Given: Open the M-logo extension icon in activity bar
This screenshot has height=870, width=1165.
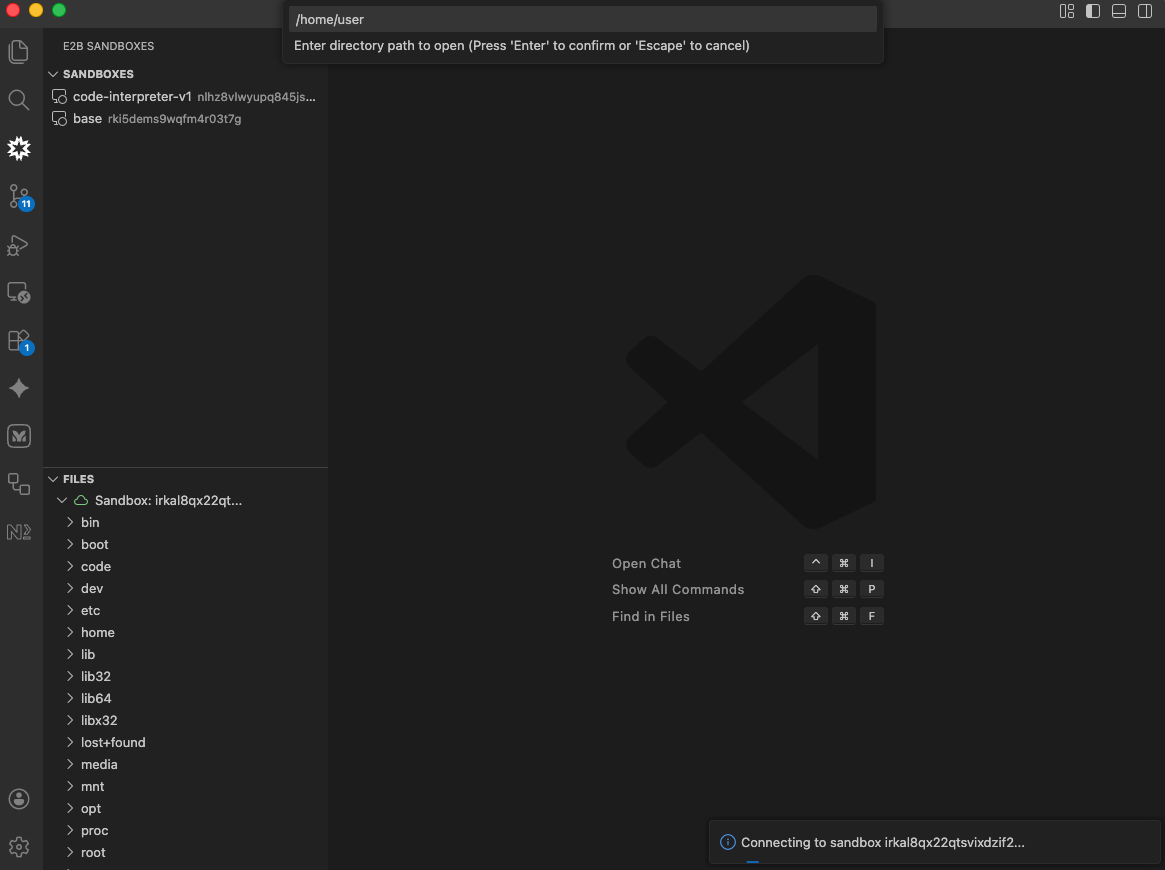Looking at the screenshot, I should [19, 436].
